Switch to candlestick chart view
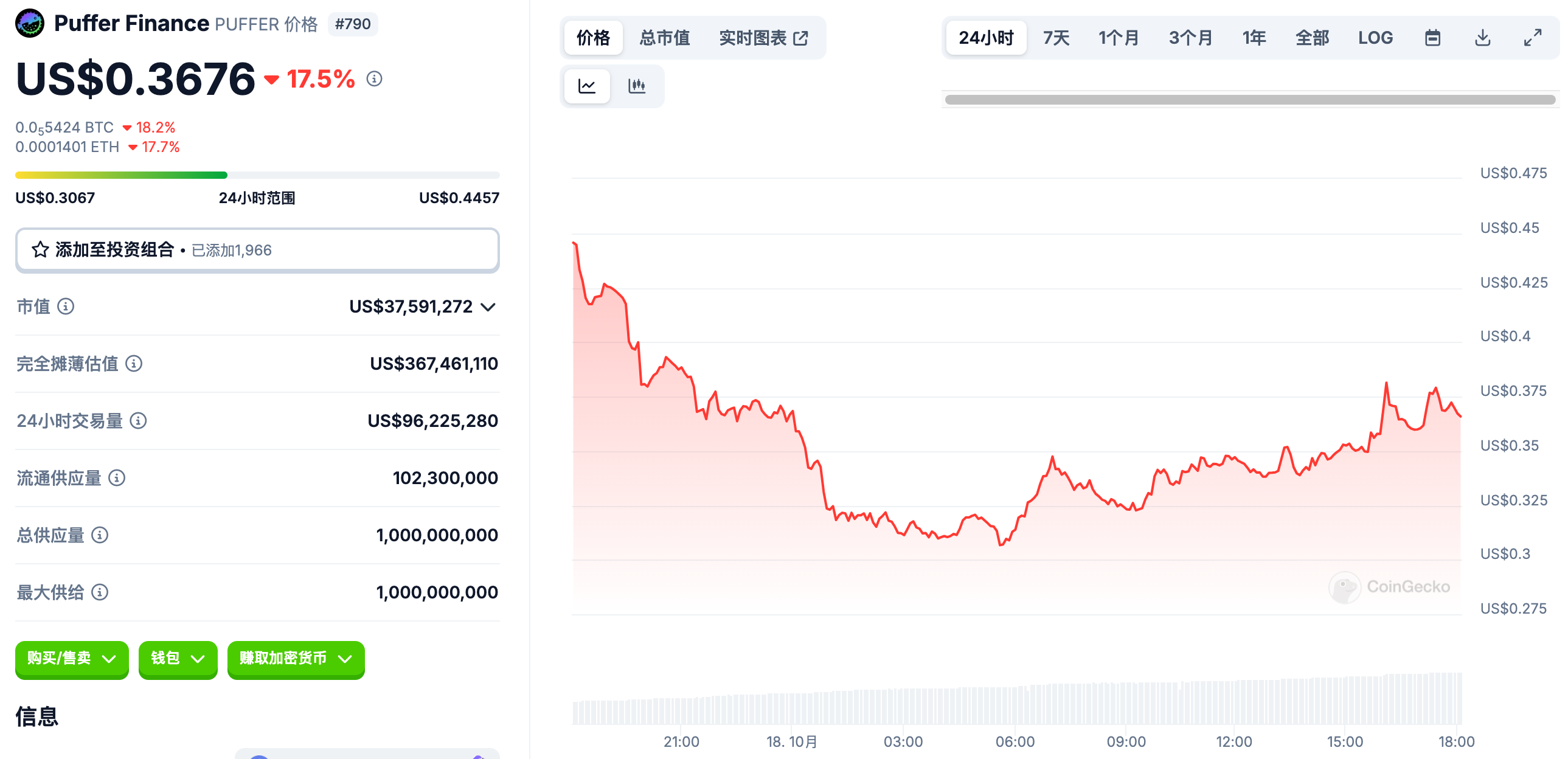This screenshot has width=1568, height=759. 636,86
